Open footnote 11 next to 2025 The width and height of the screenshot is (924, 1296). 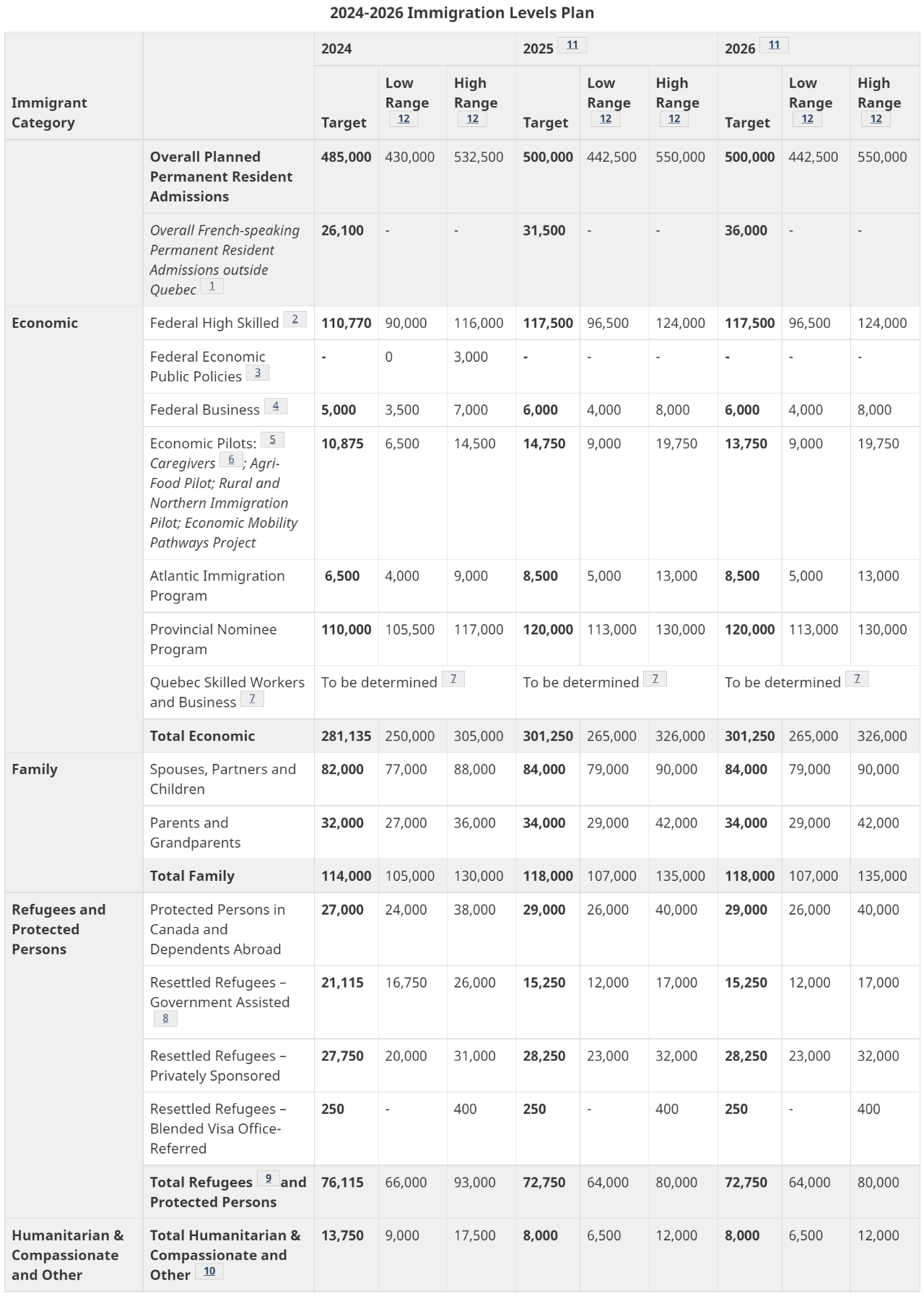point(572,45)
